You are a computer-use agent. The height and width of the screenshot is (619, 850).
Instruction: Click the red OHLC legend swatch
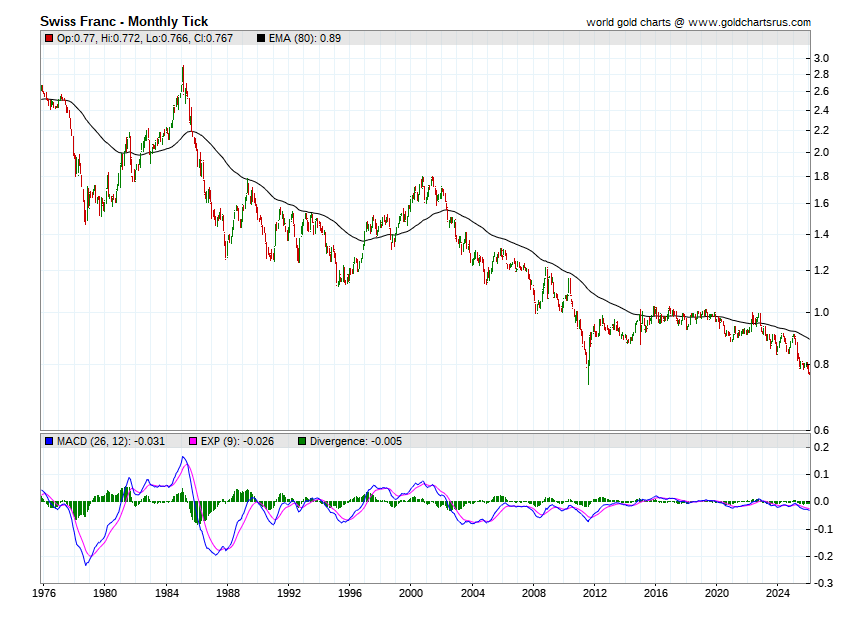(49, 38)
